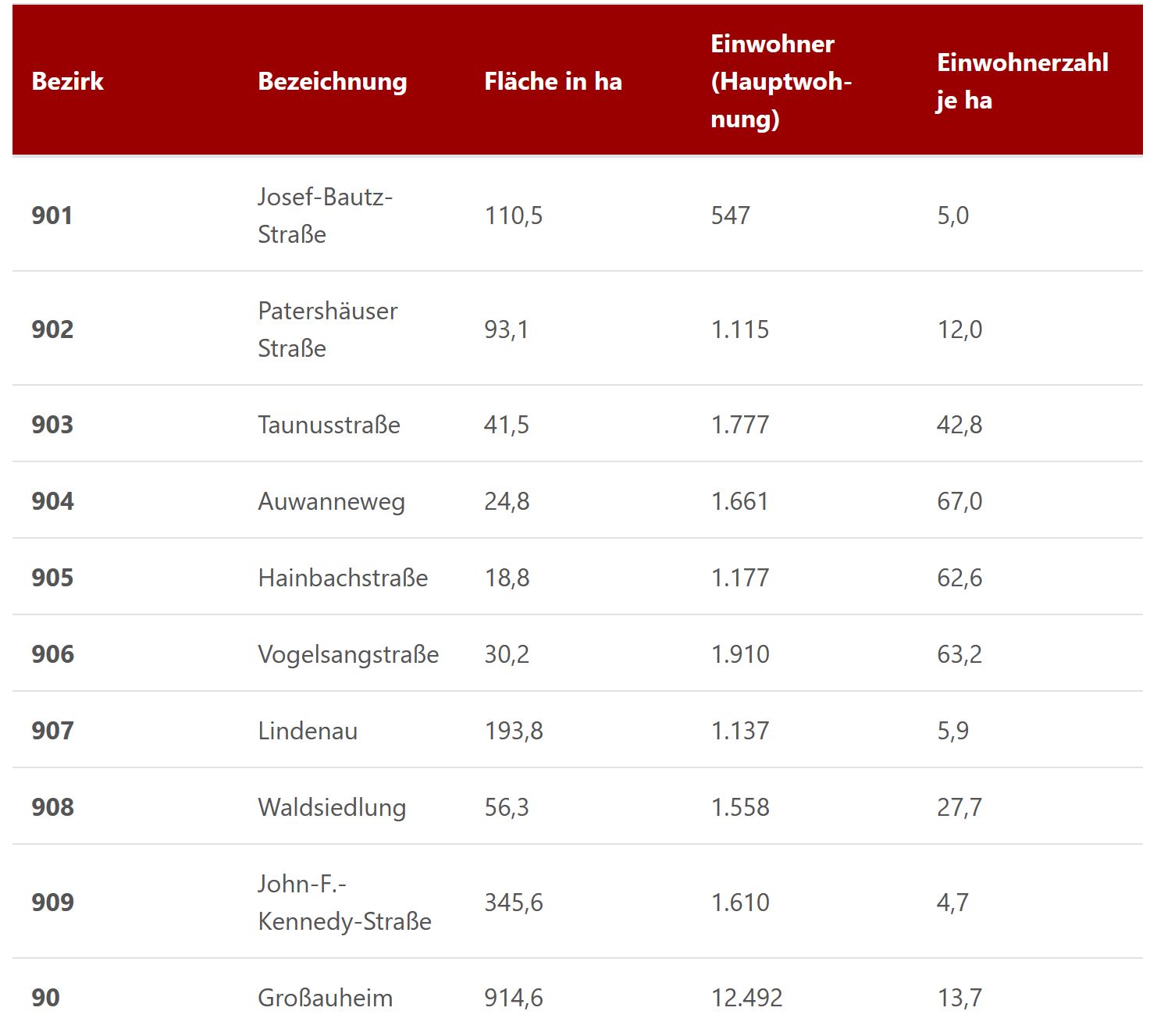Select the total area value 914,6
Image resolution: width=1150 pixels, height=1036 pixels.
point(513,998)
